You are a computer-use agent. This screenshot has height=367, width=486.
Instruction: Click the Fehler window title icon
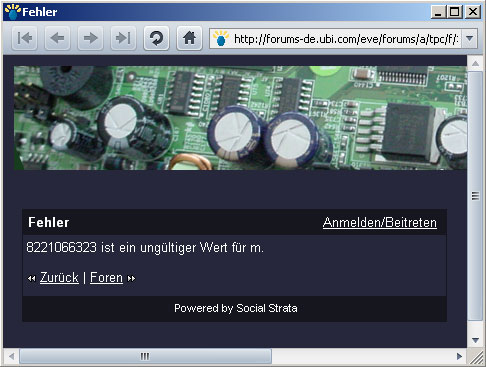[13, 12]
